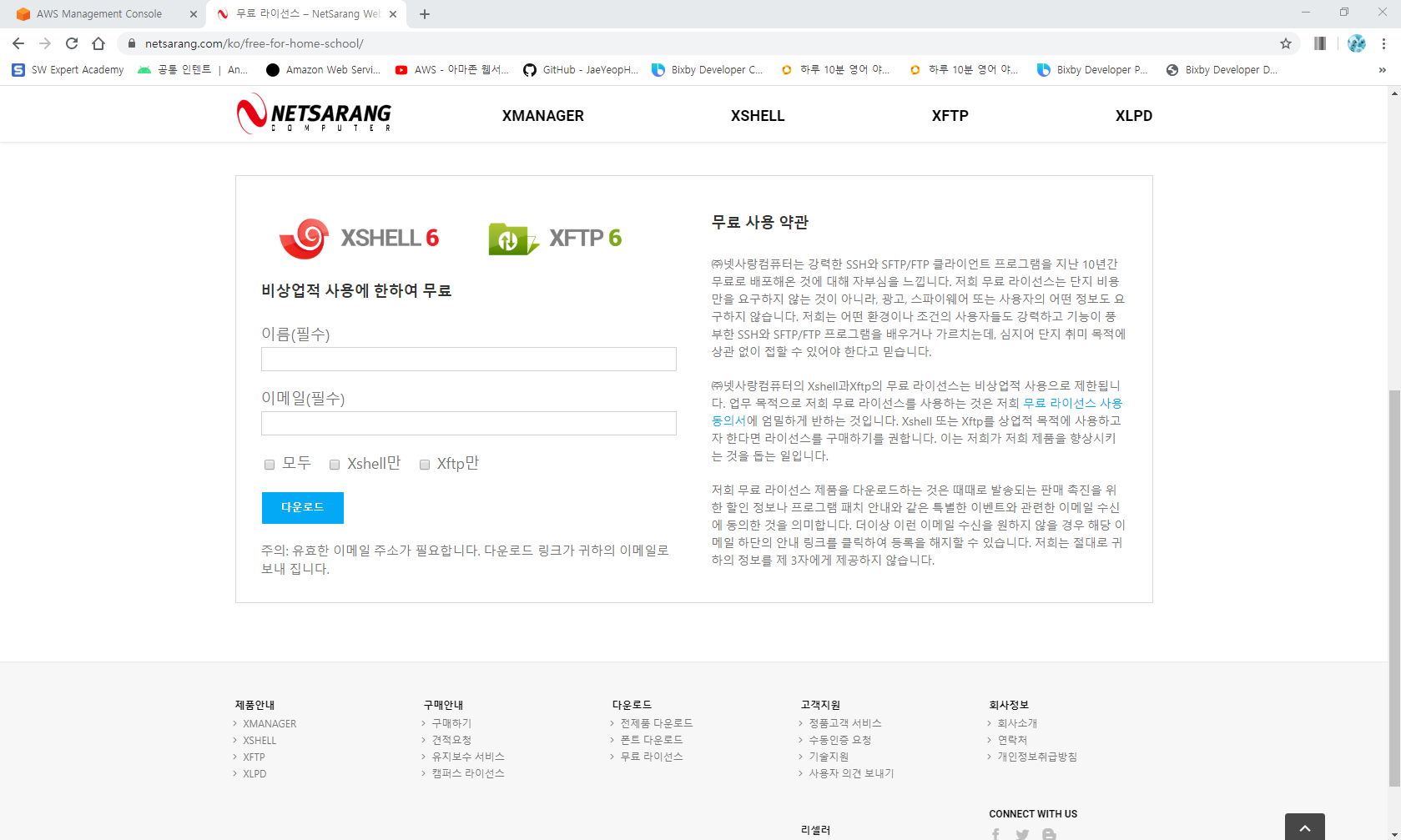The height and width of the screenshot is (840, 1401).
Task: Open footer link 정품고객 서비스
Action: 845,723
